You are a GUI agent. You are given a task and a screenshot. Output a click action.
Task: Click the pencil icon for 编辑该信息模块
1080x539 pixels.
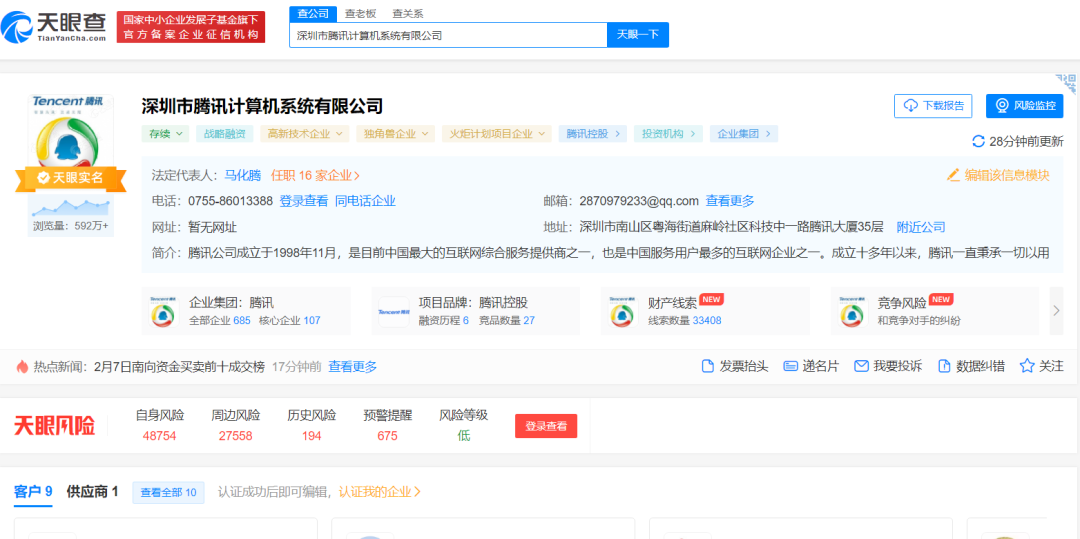953,176
